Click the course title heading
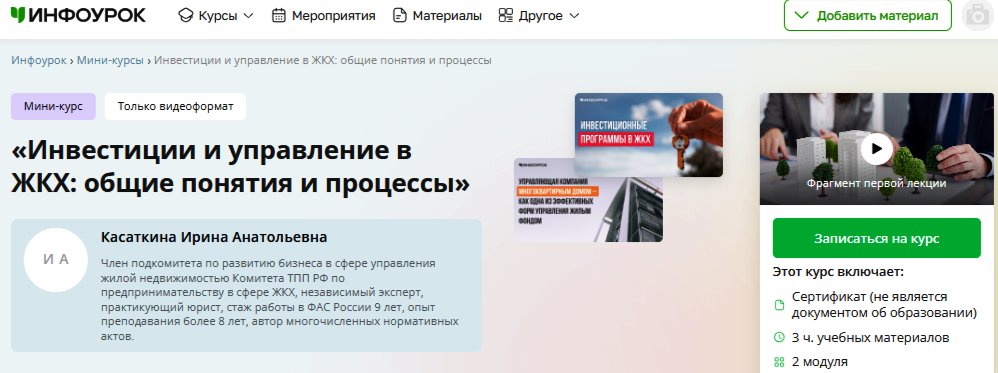Image resolution: width=998 pixels, height=373 pixels. [241, 167]
